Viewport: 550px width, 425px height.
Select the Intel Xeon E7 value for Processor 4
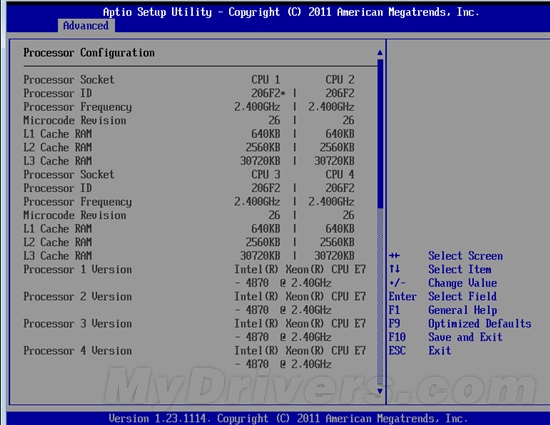coord(300,357)
